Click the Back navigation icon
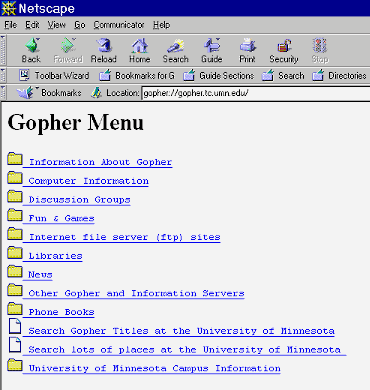Image resolution: width=370 pixels, height=390 pixels. (32, 45)
